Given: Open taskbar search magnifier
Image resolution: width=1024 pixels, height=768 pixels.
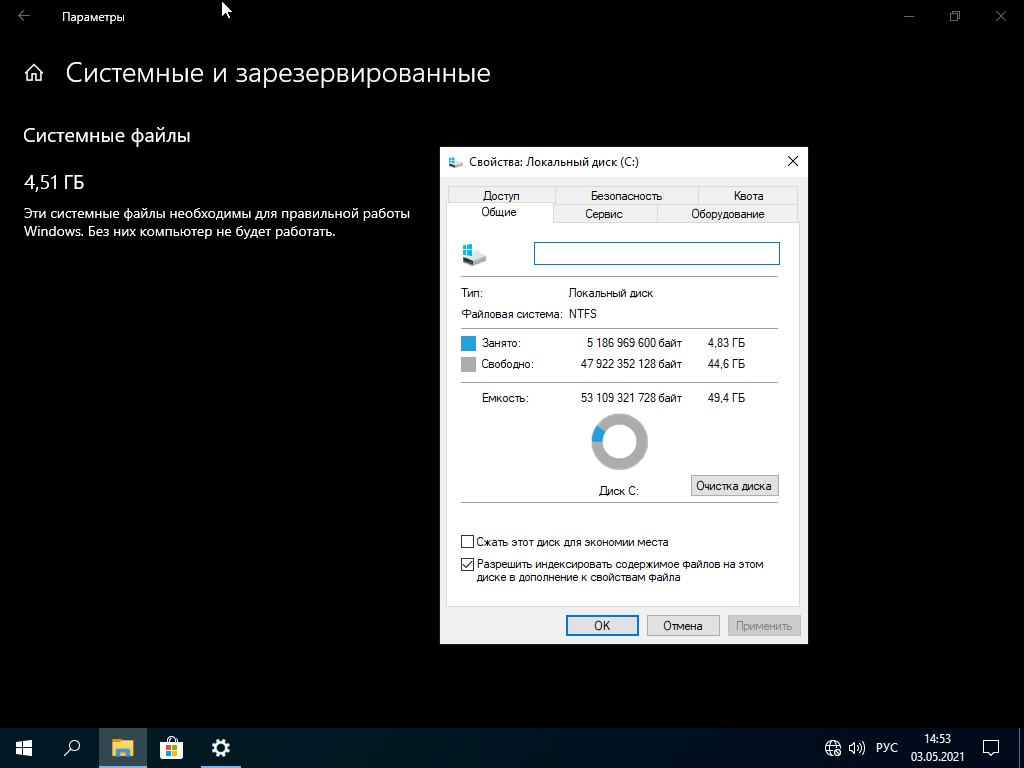Looking at the screenshot, I should (72, 748).
